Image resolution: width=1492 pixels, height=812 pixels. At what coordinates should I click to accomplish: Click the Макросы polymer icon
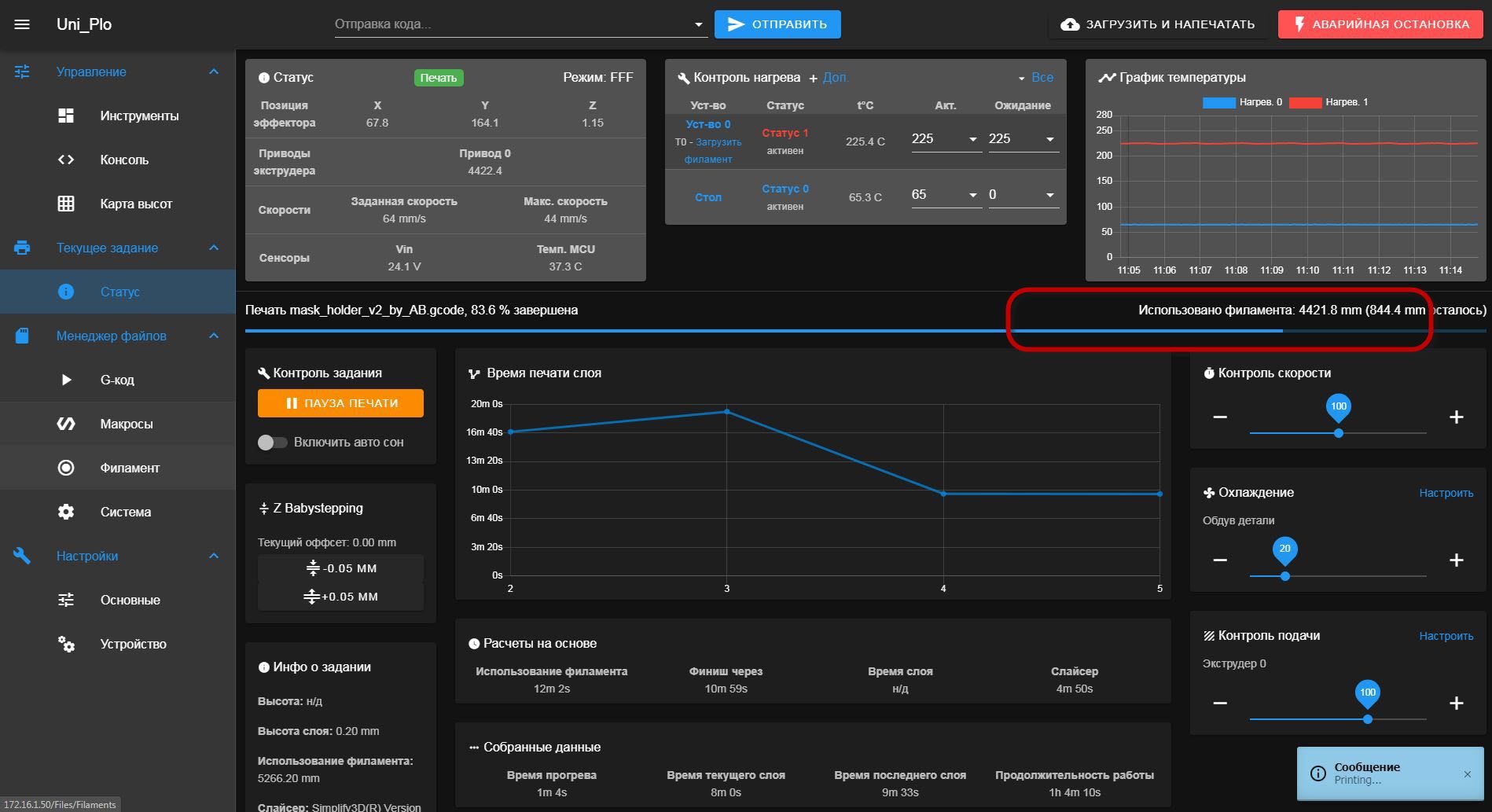pos(66,424)
